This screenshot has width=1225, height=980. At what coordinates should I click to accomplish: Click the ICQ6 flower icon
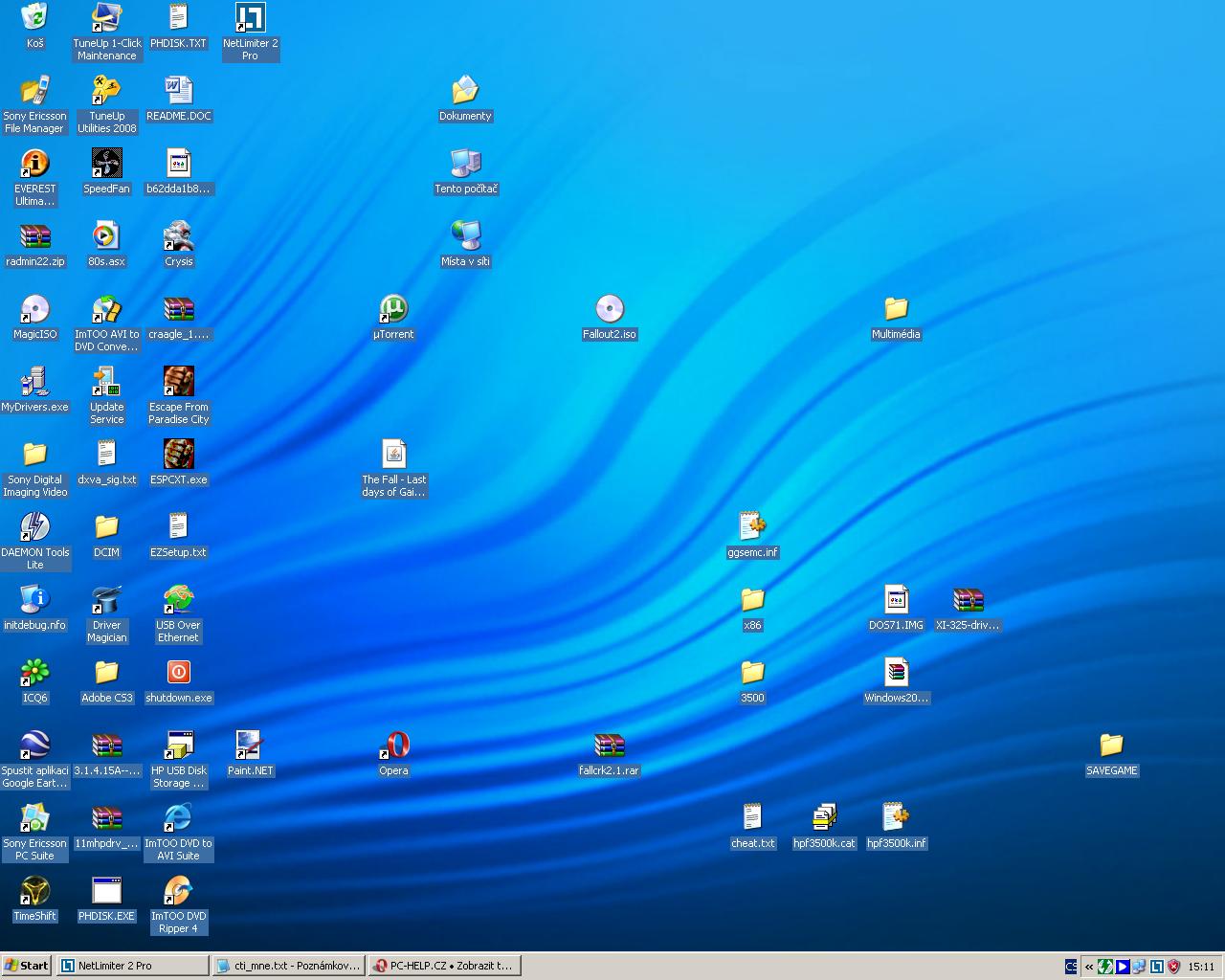(x=34, y=673)
